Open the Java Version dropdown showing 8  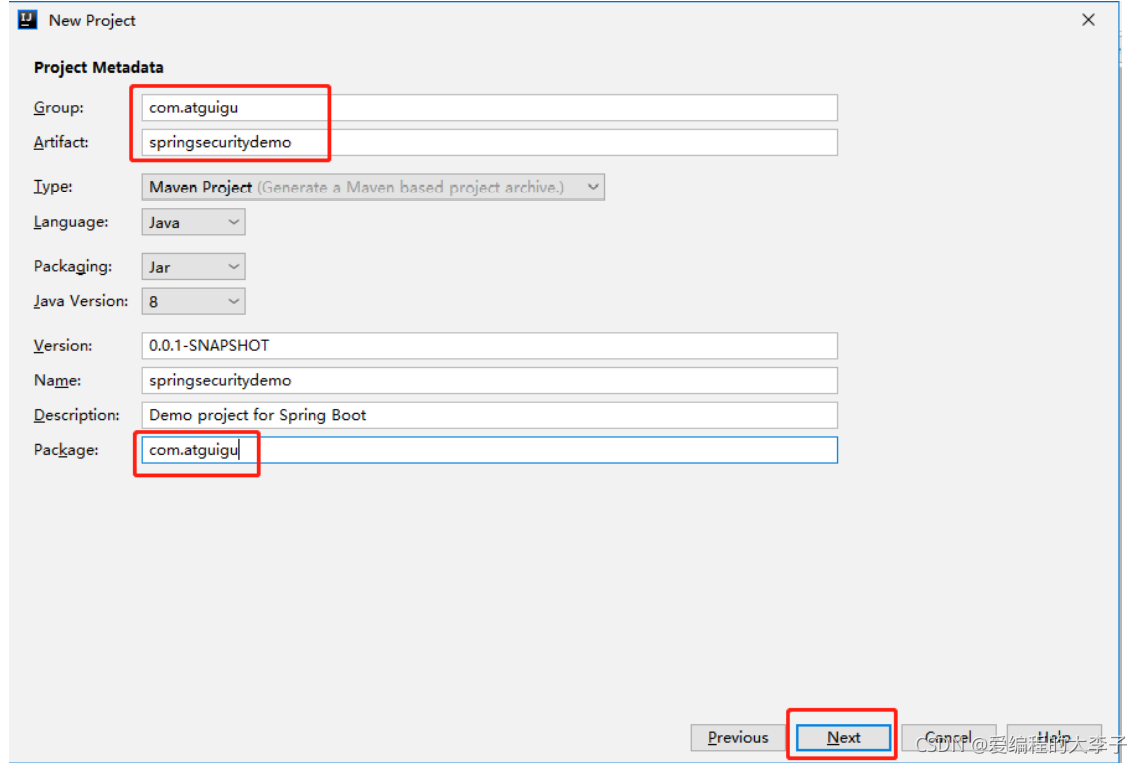click(193, 301)
